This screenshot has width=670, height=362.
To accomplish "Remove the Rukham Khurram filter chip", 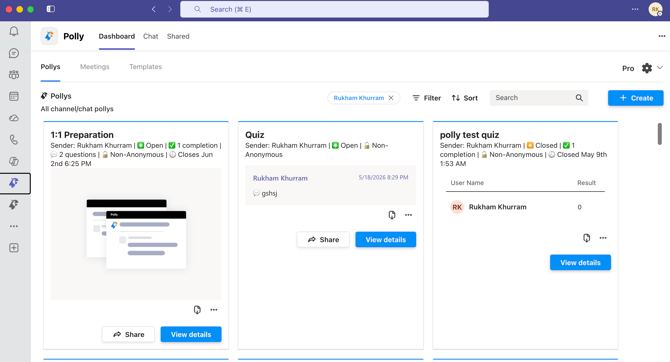I will tap(391, 98).
